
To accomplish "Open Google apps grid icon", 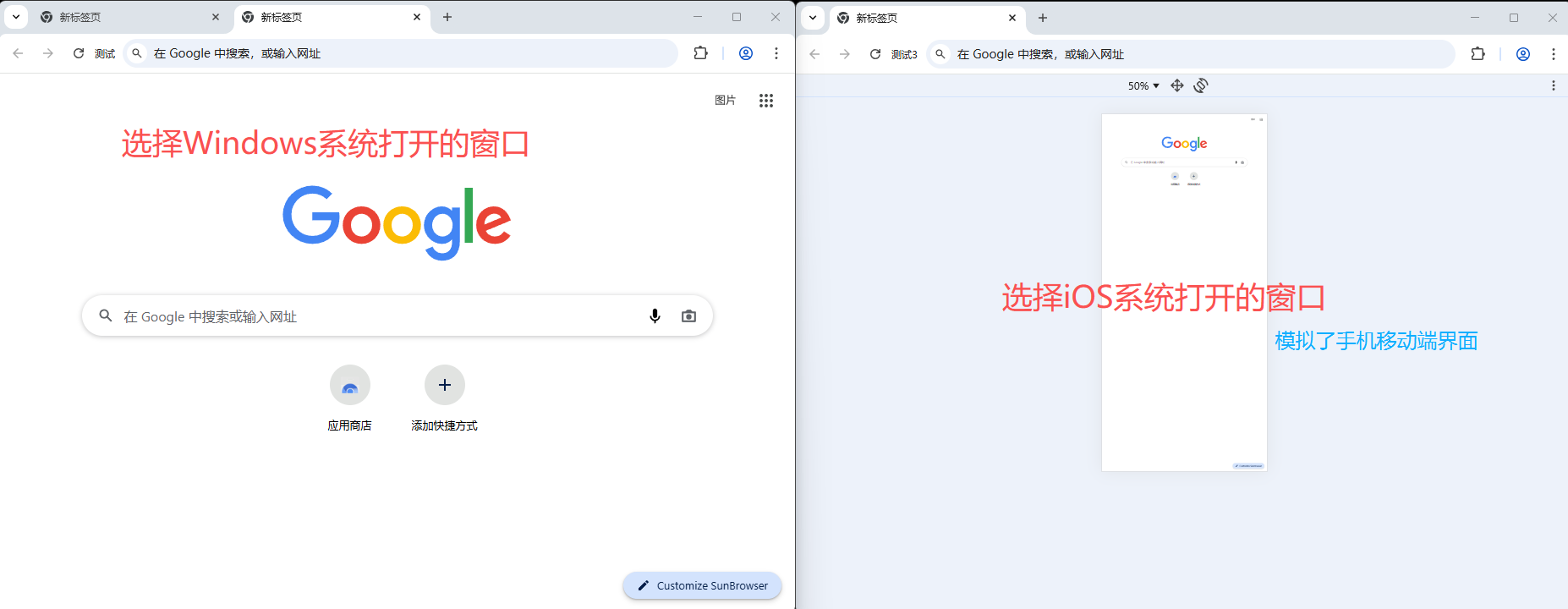I will coord(766,101).
